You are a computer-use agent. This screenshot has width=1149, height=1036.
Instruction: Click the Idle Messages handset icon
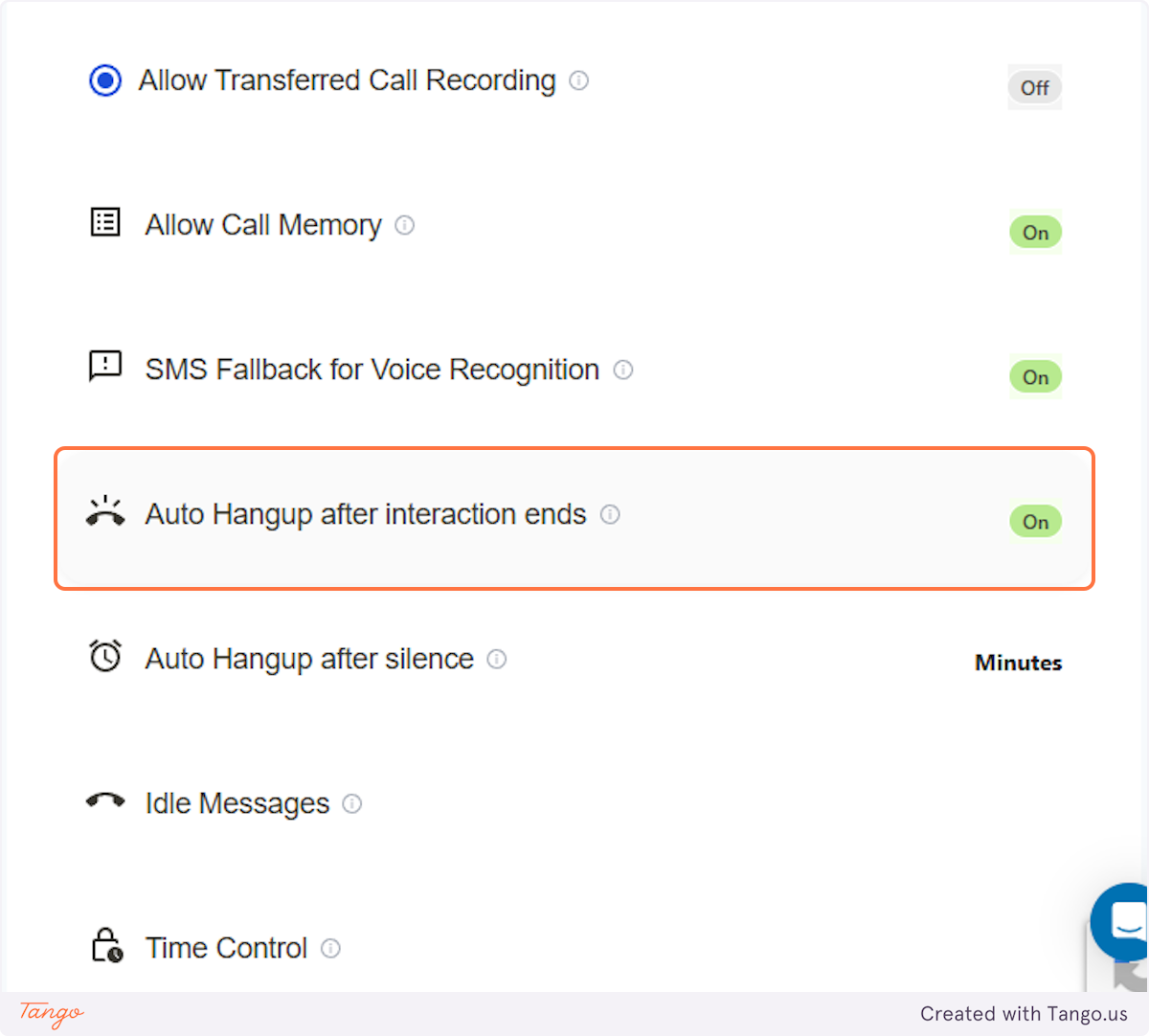point(105,800)
